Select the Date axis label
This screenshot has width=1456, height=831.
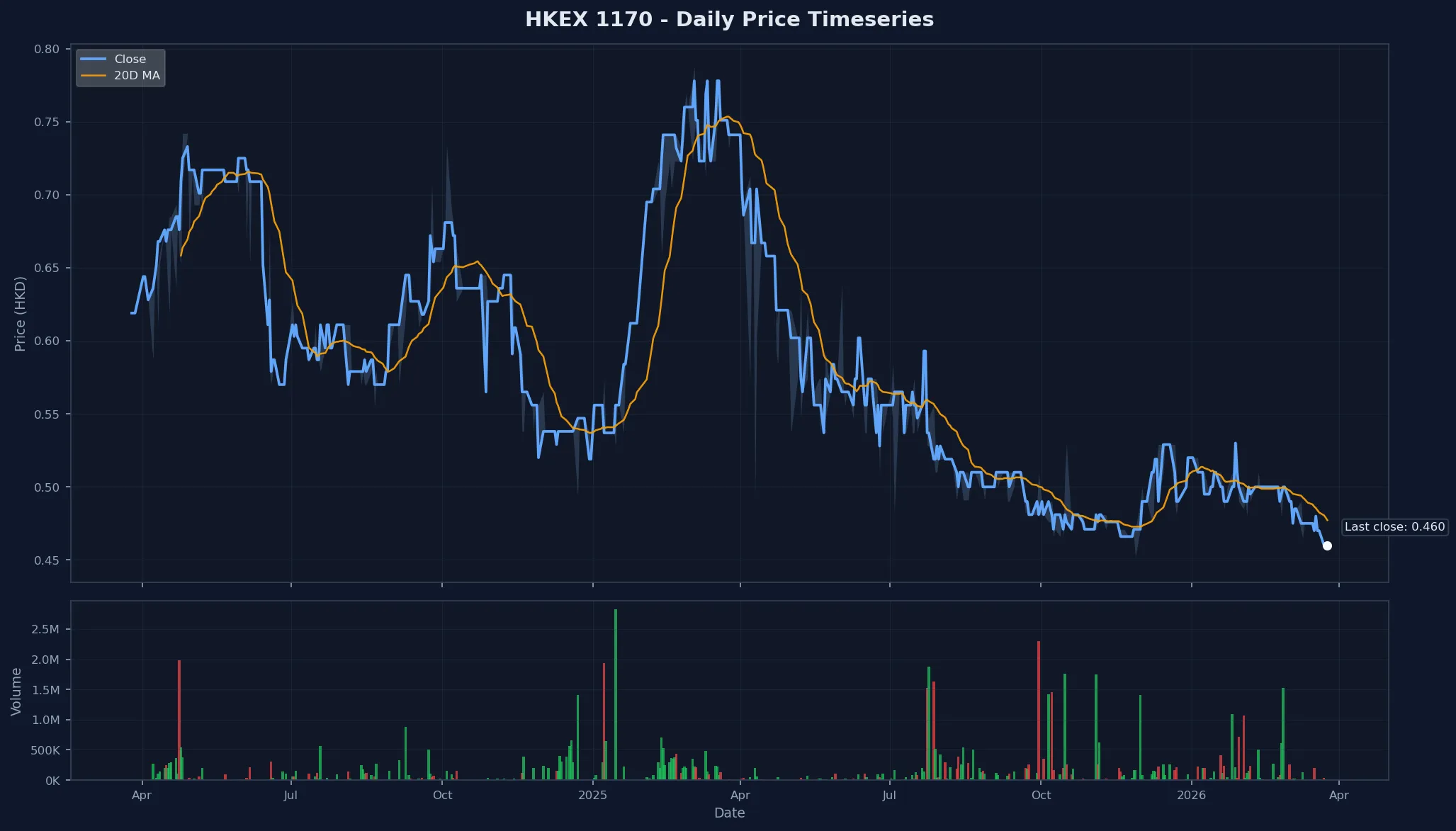tap(729, 813)
